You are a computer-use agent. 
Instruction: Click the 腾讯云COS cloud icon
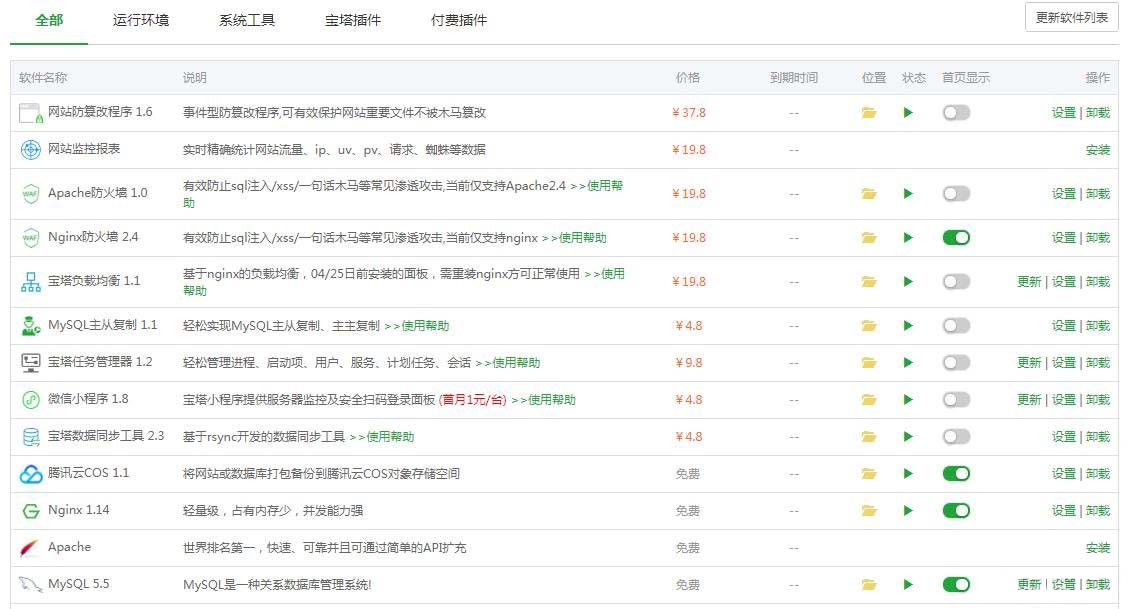30,474
